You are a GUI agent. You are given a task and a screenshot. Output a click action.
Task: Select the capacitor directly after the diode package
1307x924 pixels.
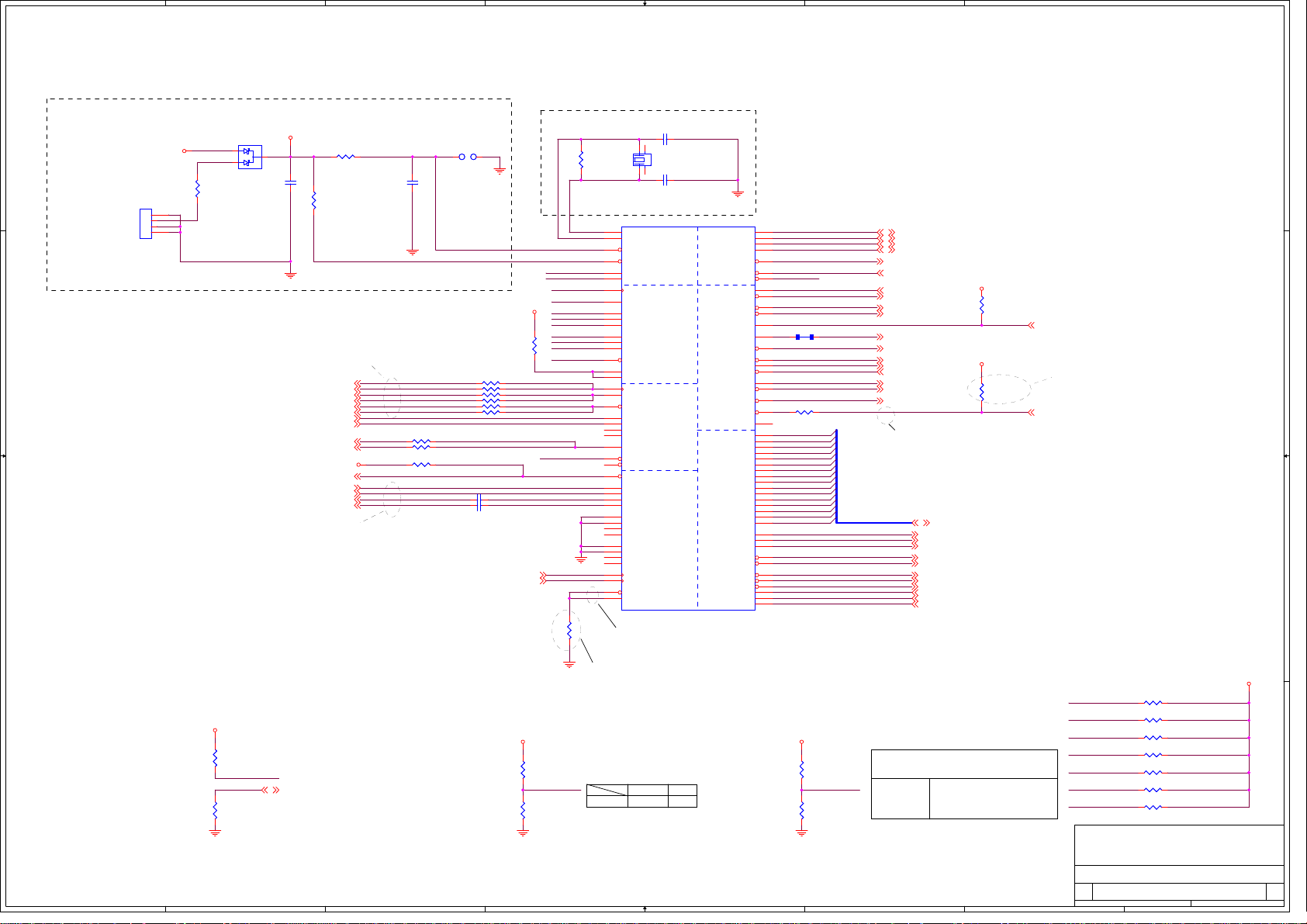pos(291,183)
